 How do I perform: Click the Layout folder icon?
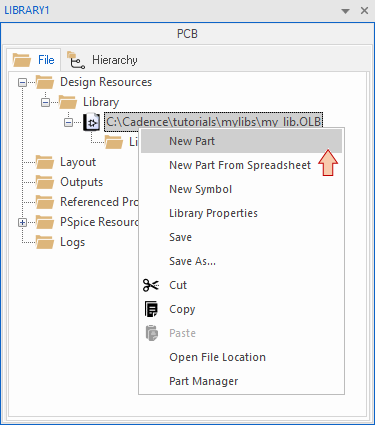45,162
